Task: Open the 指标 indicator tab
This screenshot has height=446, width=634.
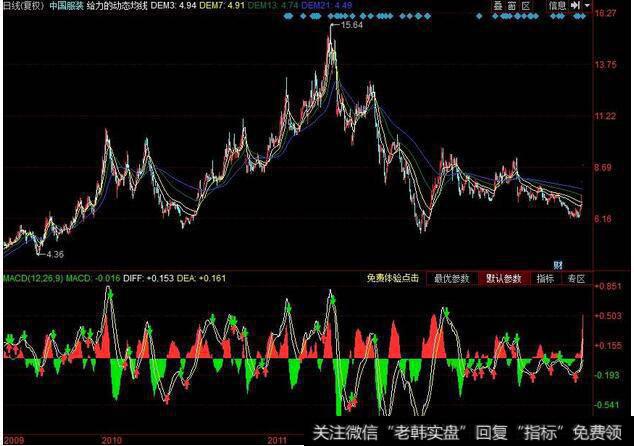Action: (x=546, y=279)
